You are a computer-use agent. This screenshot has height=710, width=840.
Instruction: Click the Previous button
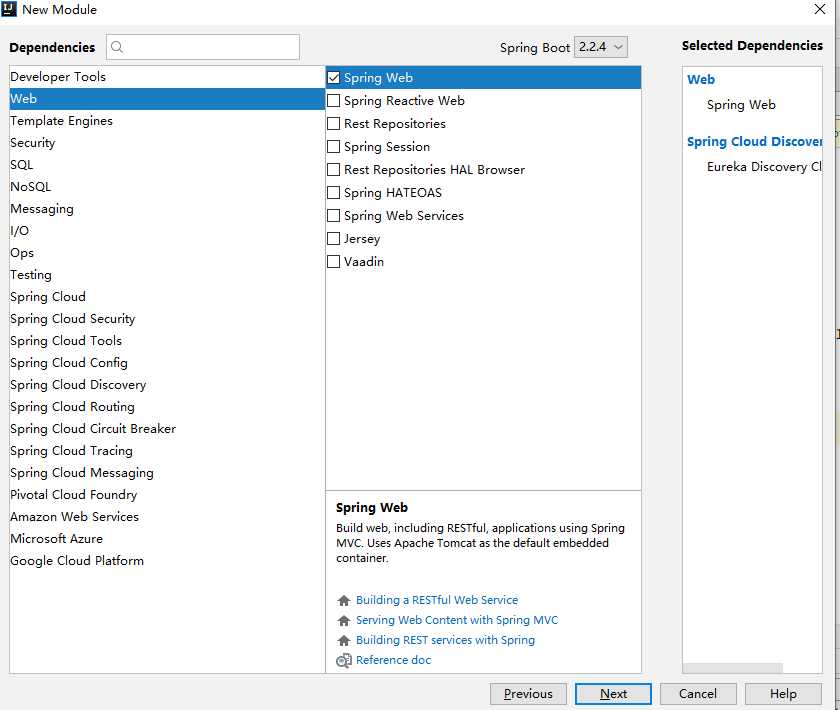[528, 694]
